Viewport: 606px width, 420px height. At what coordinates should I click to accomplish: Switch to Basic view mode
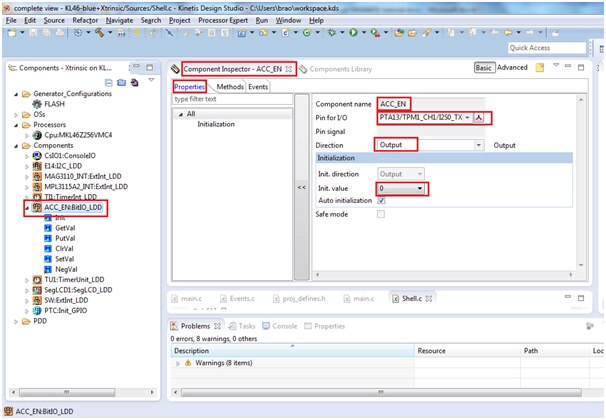click(483, 68)
